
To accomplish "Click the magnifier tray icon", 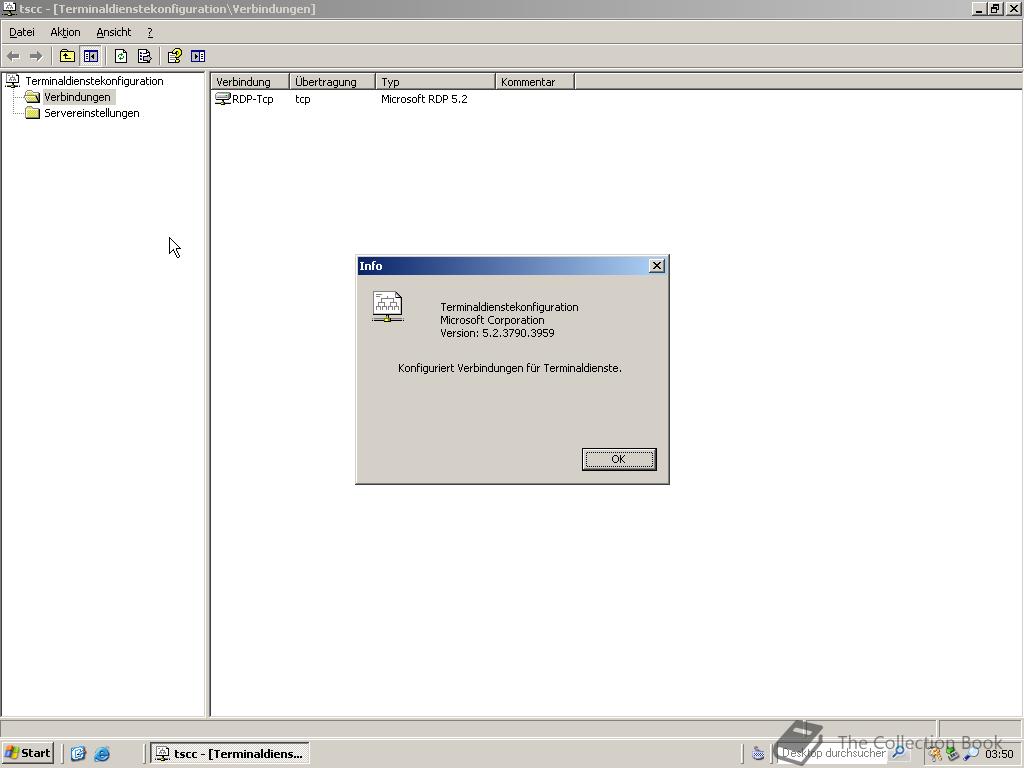I will [x=971, y=754].
